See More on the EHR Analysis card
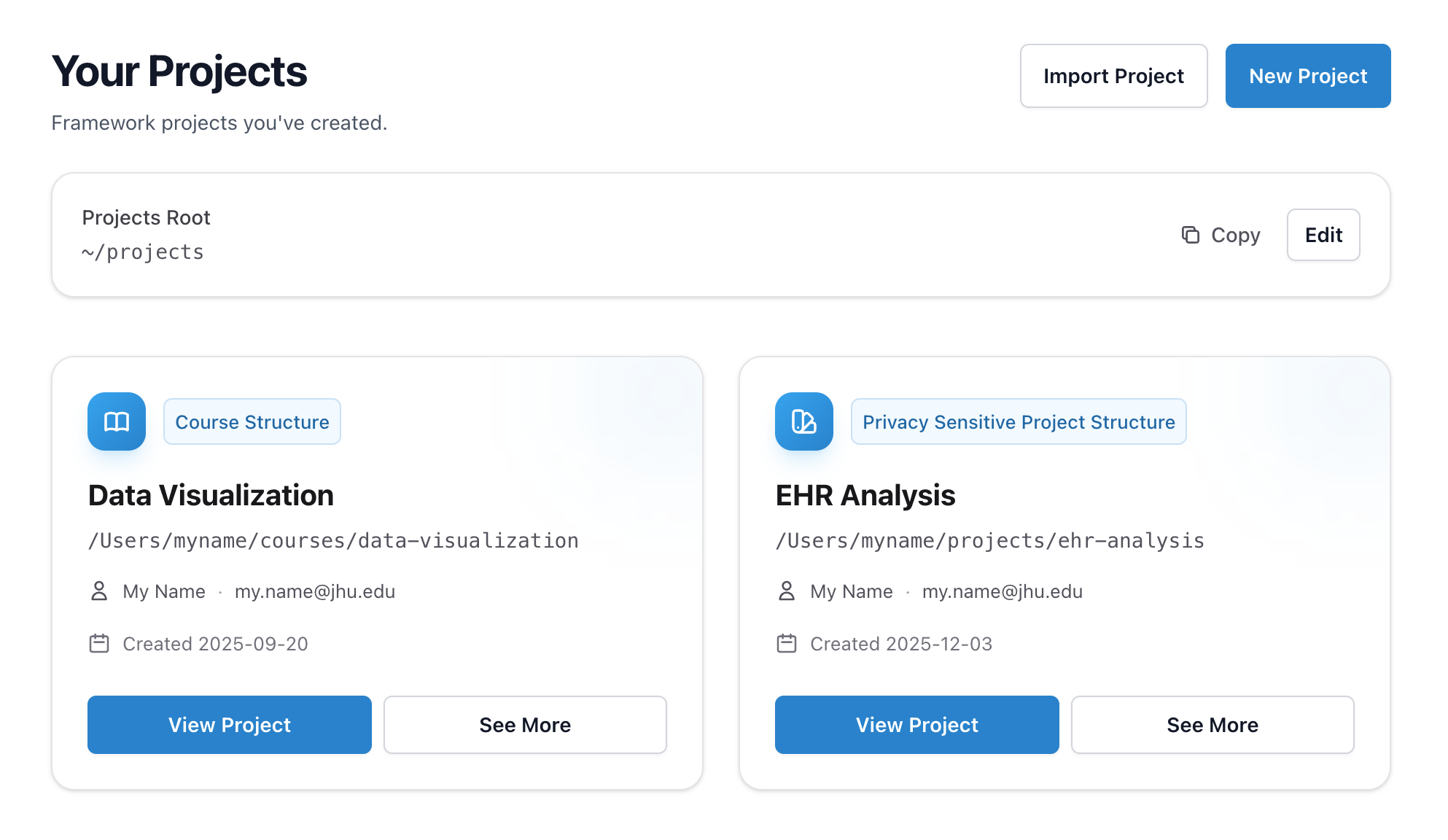The image size is (1448, 840). coord(1212,725)
